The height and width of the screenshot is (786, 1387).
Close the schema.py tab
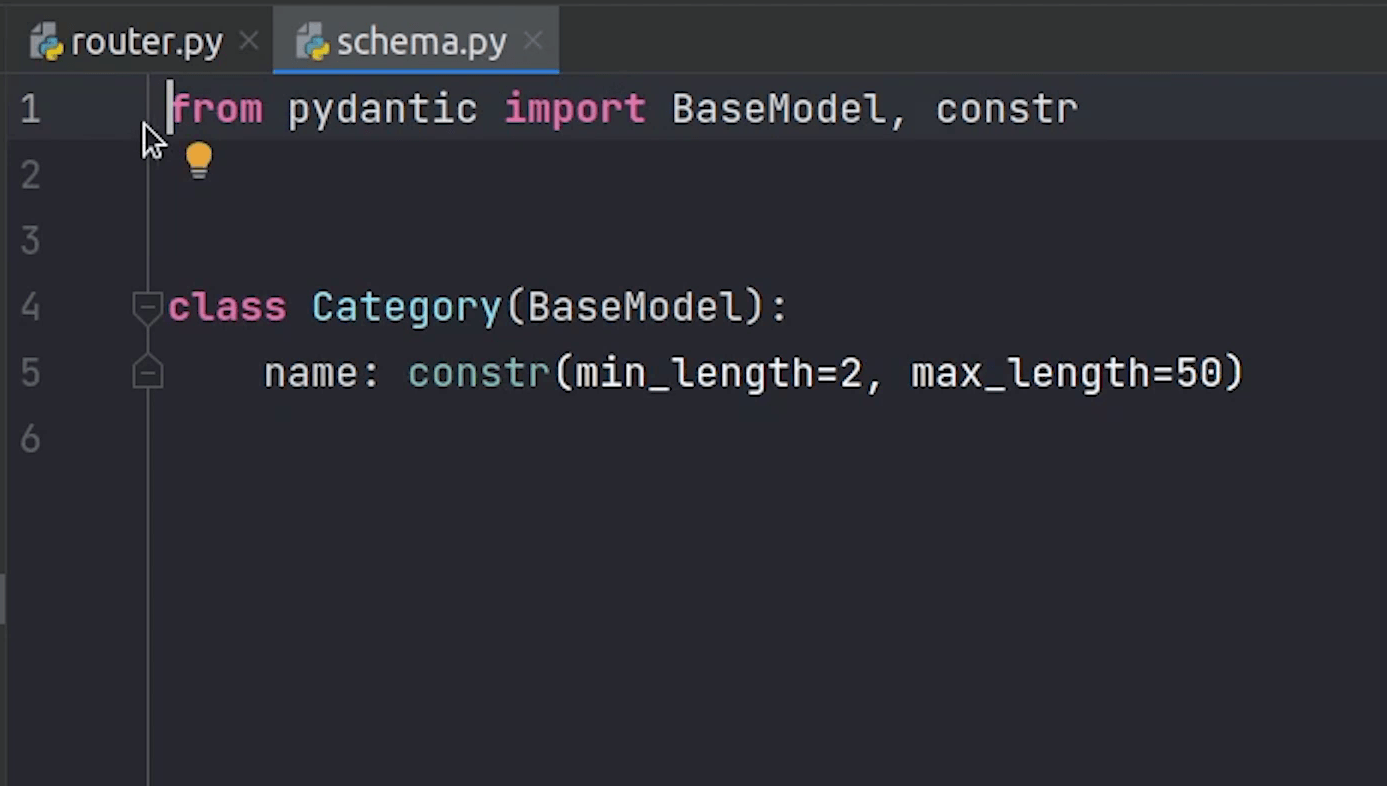click(533, 42)
